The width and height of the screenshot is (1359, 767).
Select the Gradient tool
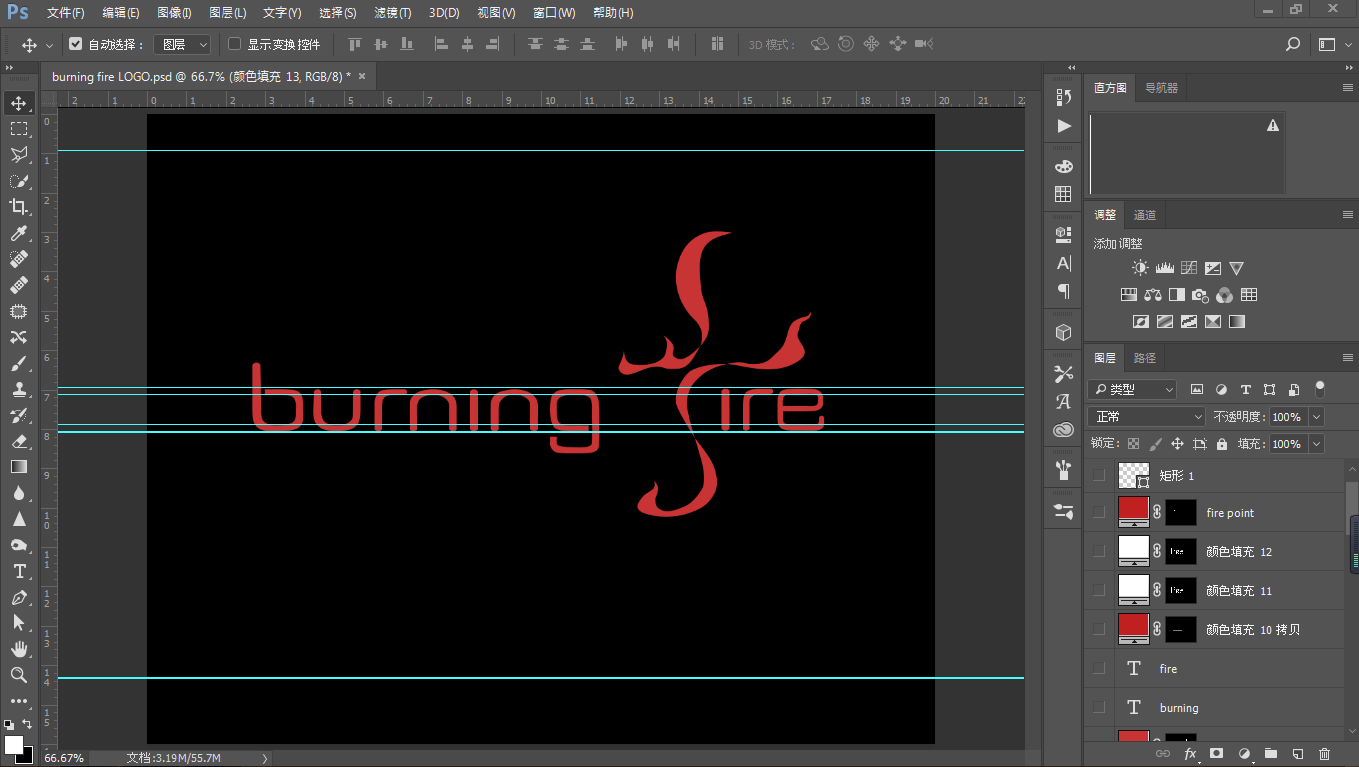click(18, 467)
